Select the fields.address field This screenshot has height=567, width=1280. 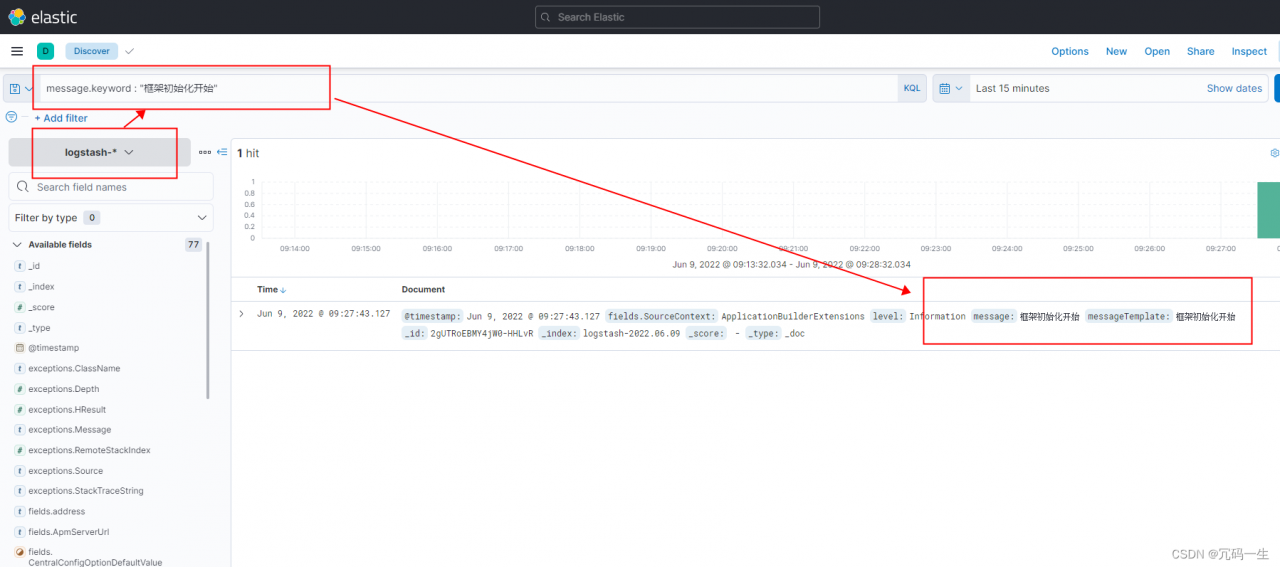[56, 512]
